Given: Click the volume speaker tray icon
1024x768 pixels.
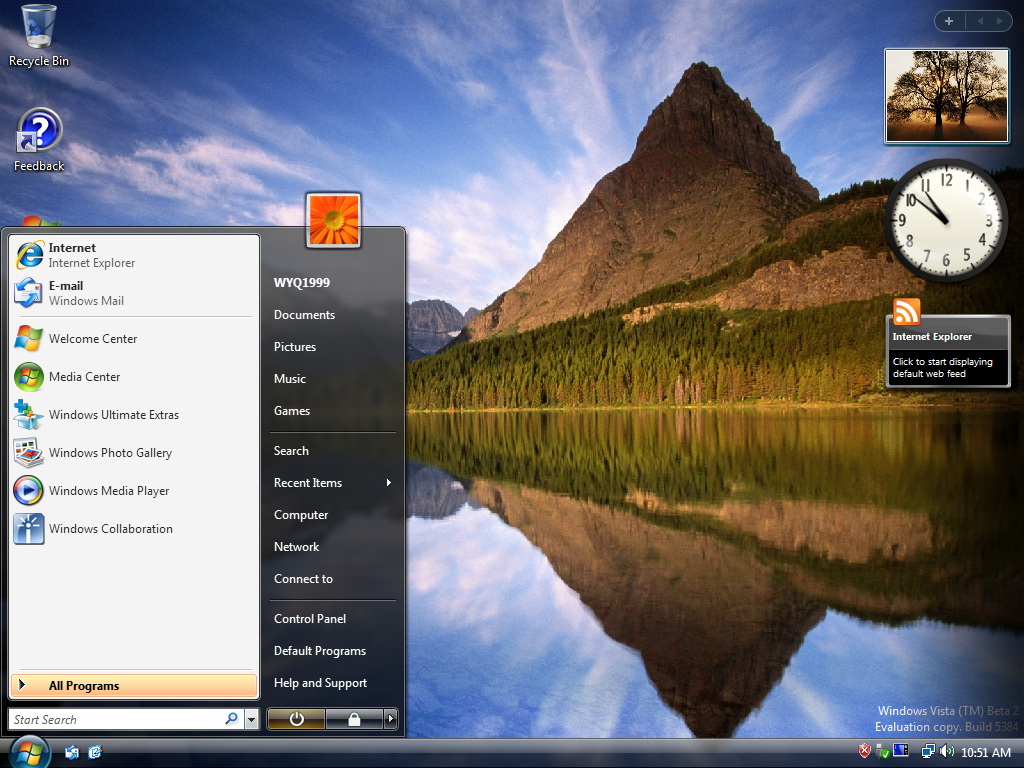Looking at the screenshot, I should click(x=947, y=752).
